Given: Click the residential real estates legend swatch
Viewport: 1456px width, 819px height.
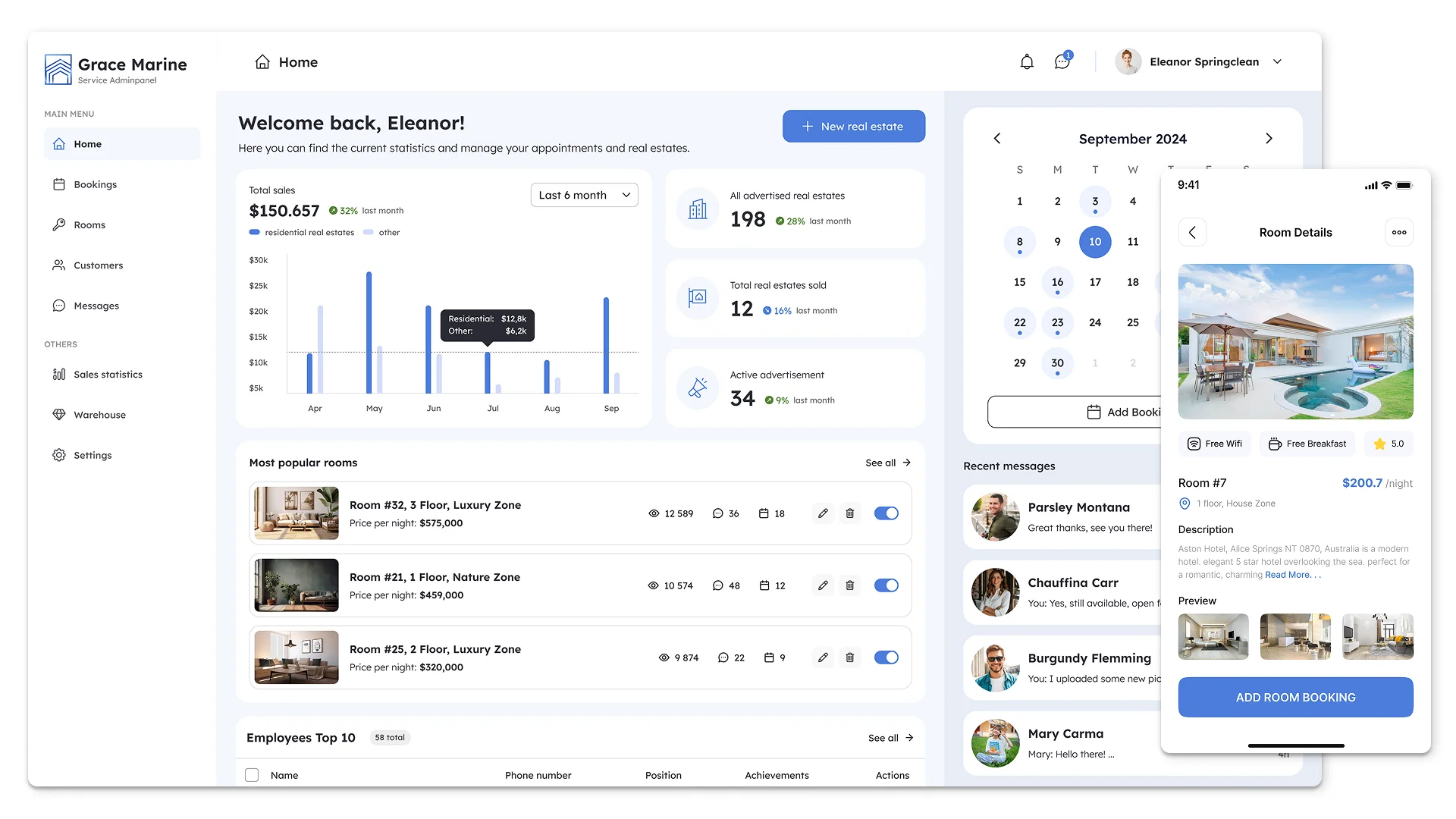Looking at the screenshot, I should click(255, 232).
